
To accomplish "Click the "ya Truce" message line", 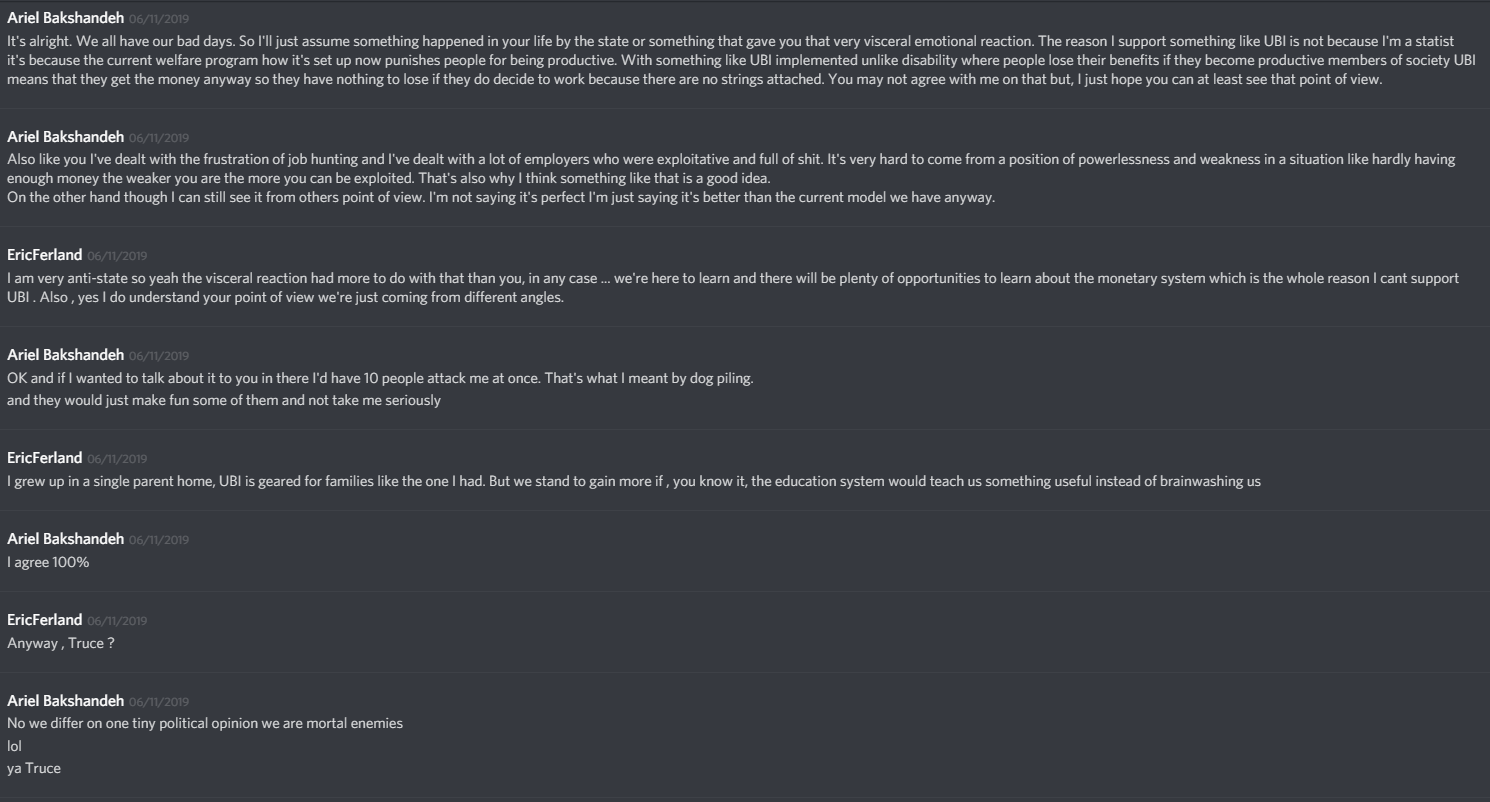I will point(34,769).
